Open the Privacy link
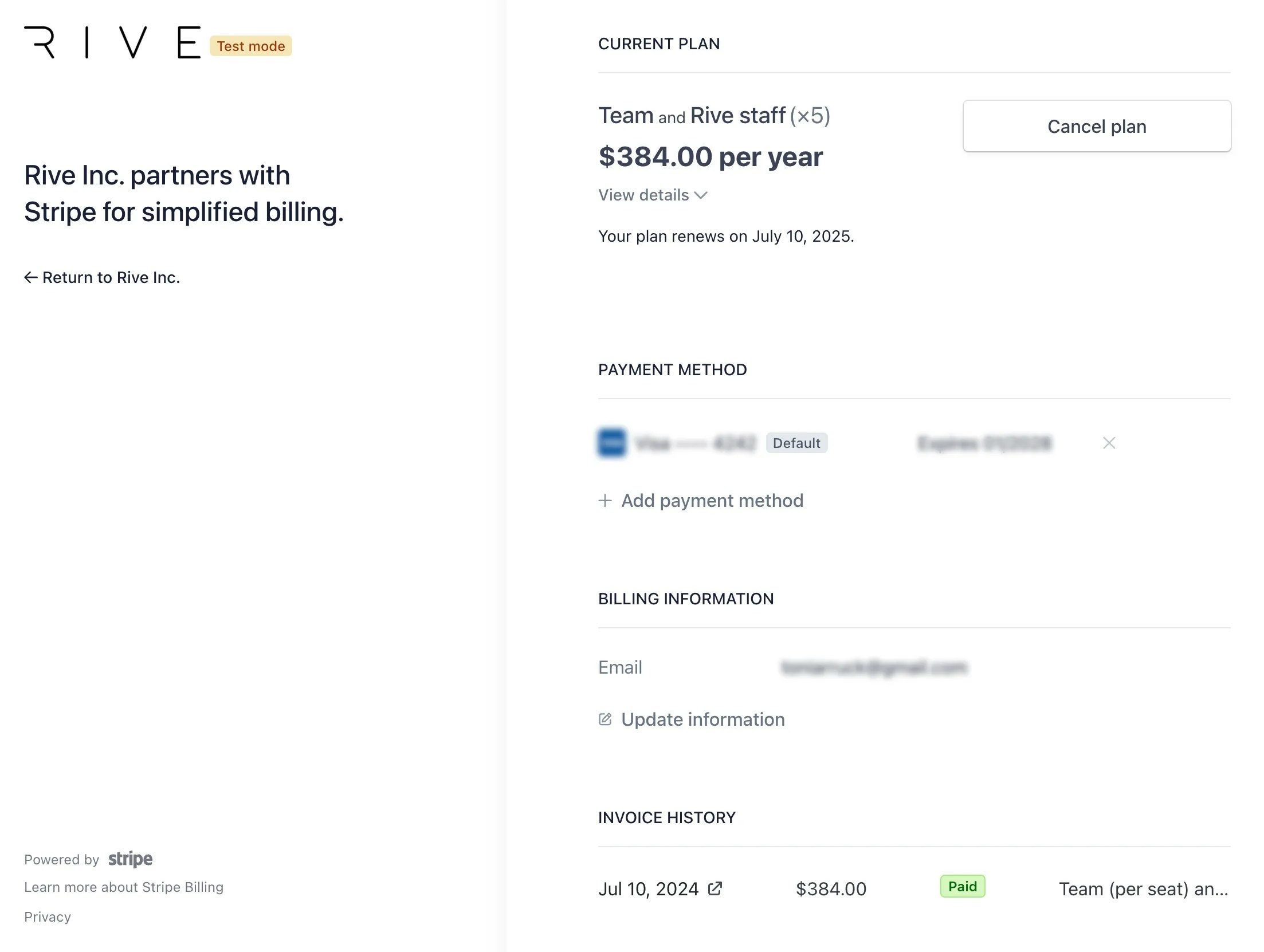This screenshot has height=952, width=1264. [x=48, y=917]
